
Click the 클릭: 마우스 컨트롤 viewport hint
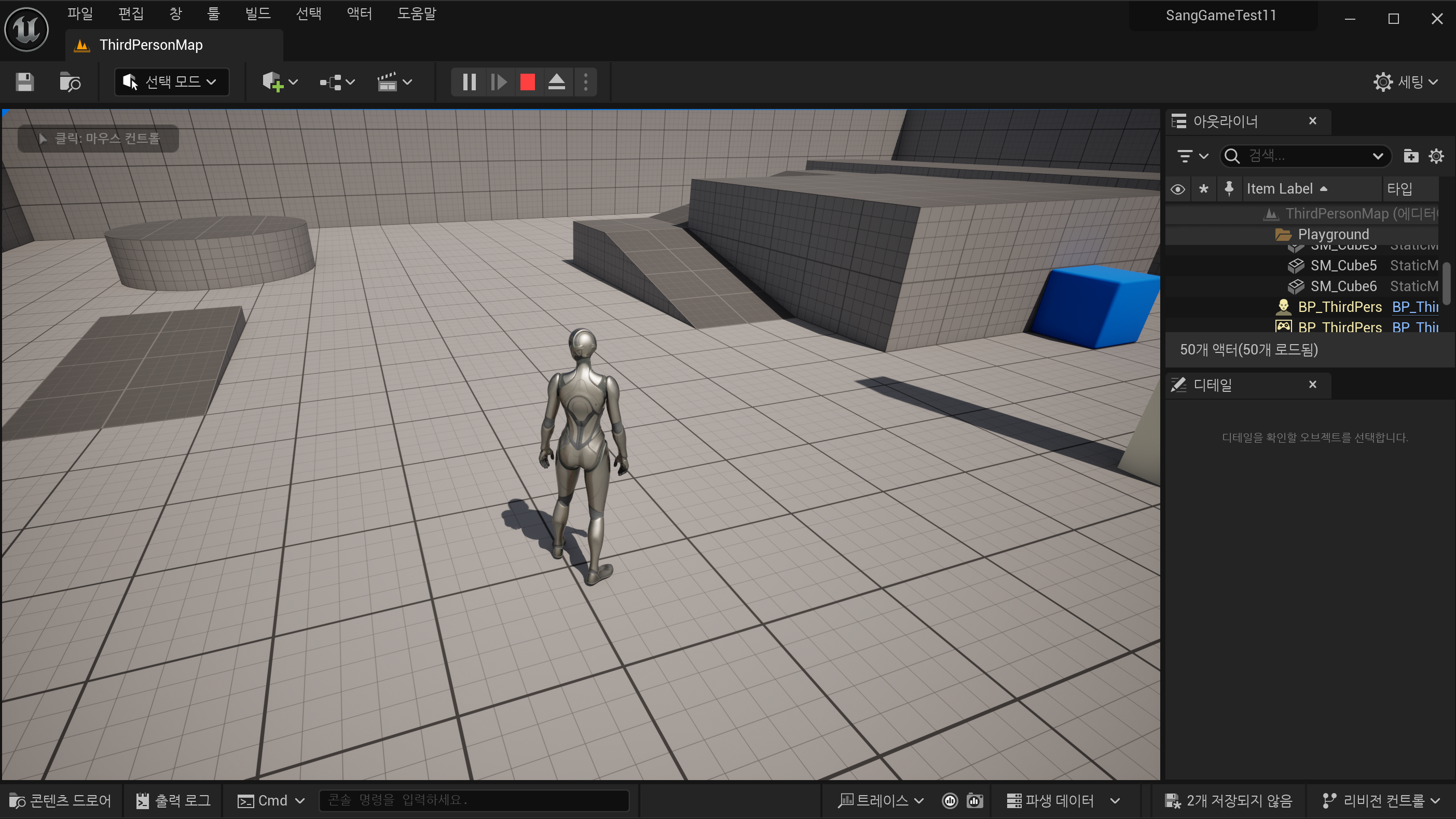pyautogui.click(x=99, y=139)
